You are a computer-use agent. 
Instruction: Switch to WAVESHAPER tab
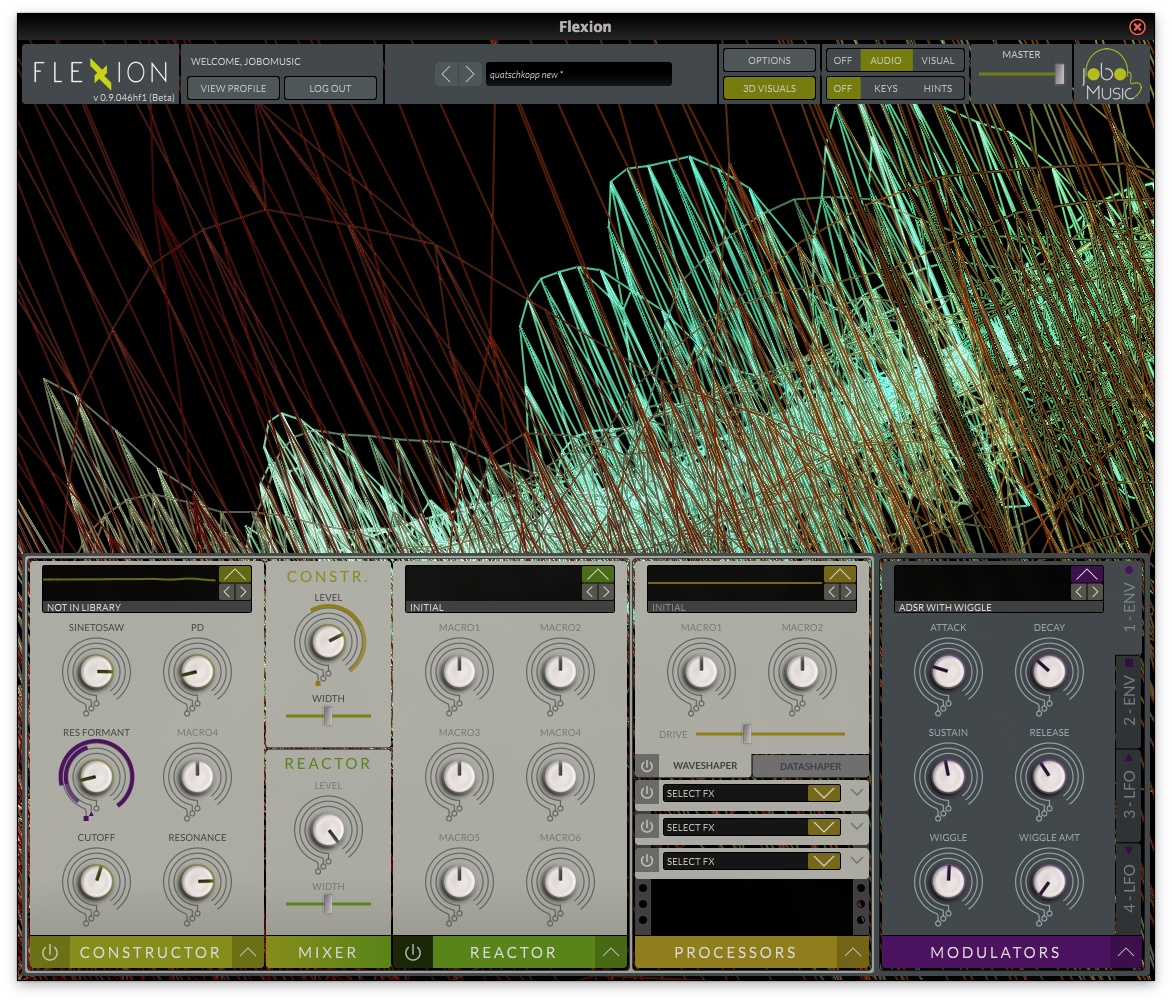pos(705,766)
